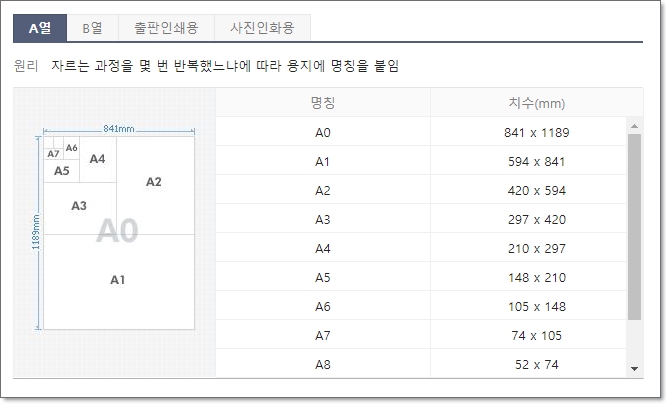
Task: Click the vertical scrollbar thumb
Action: click(634, 227)
